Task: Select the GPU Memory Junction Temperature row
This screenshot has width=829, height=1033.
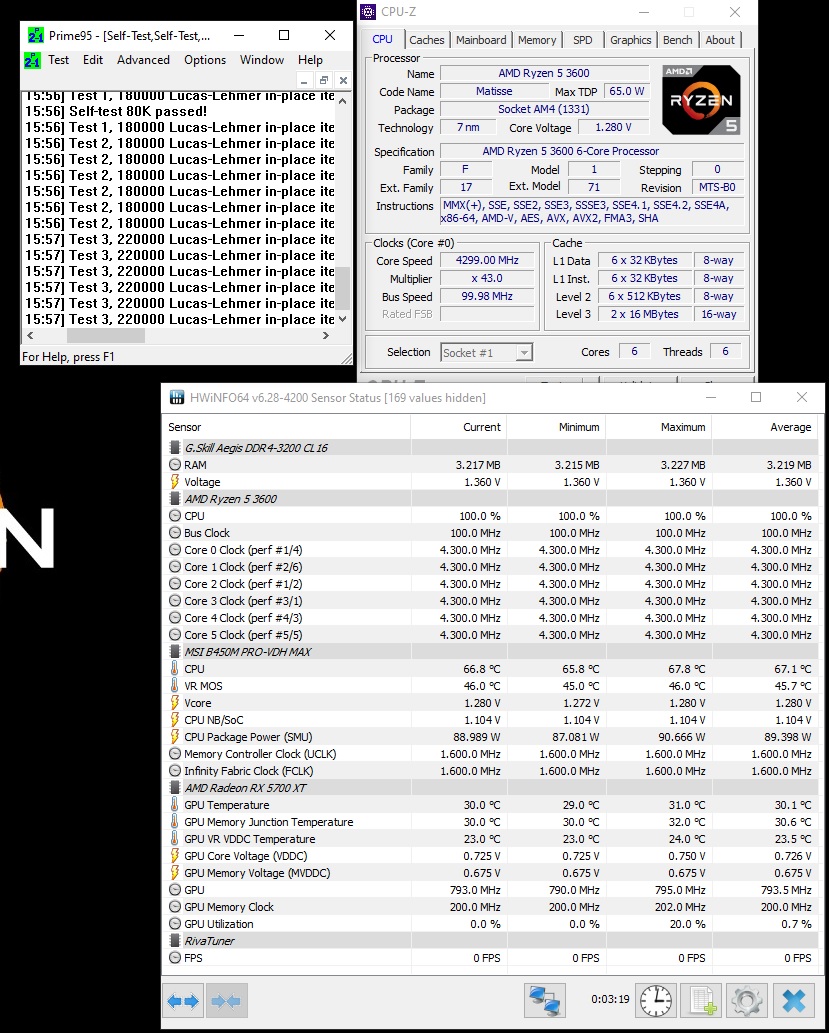Action: (490, 822)
